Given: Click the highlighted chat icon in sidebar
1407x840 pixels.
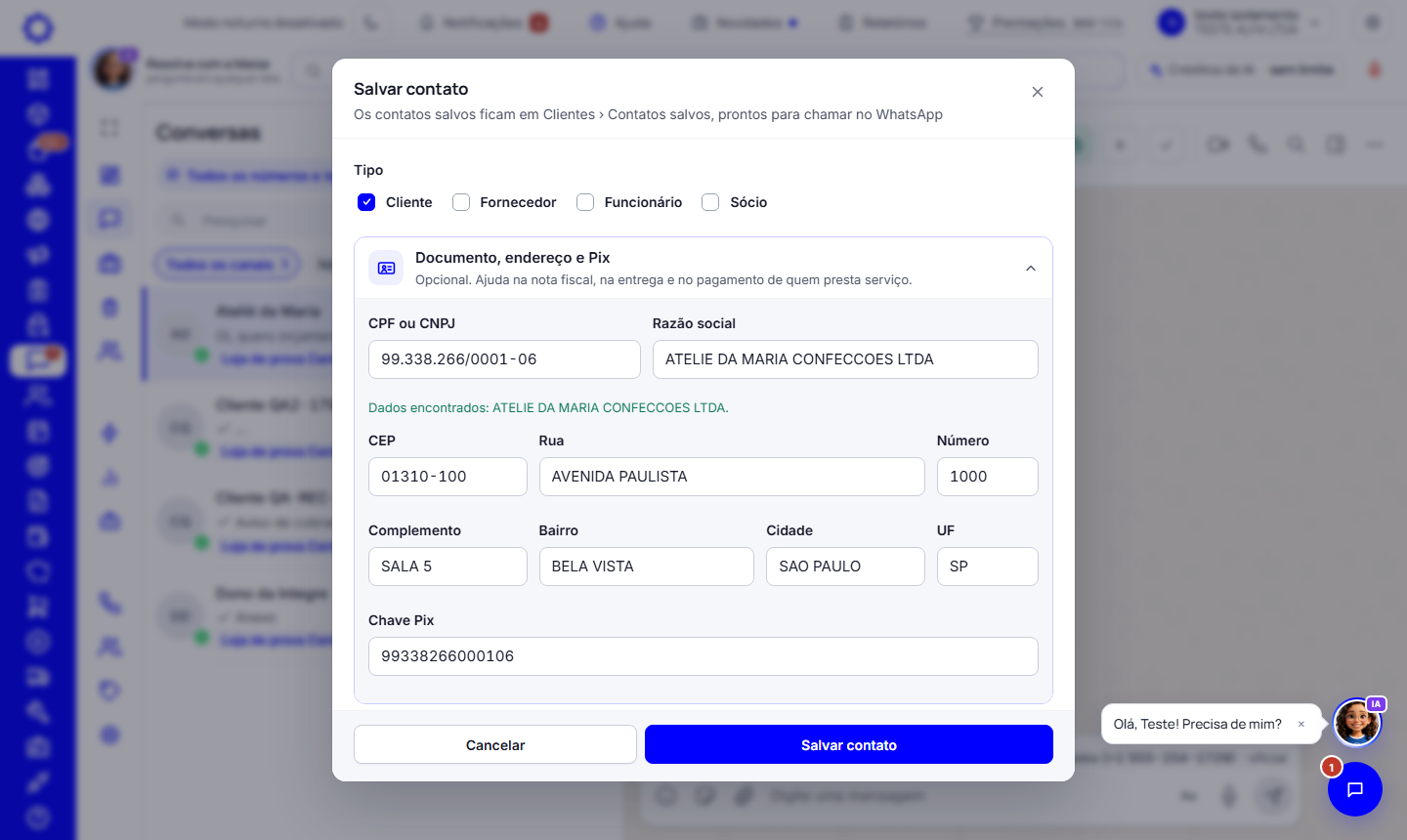Looking at the screenshot, I should 38,360.
